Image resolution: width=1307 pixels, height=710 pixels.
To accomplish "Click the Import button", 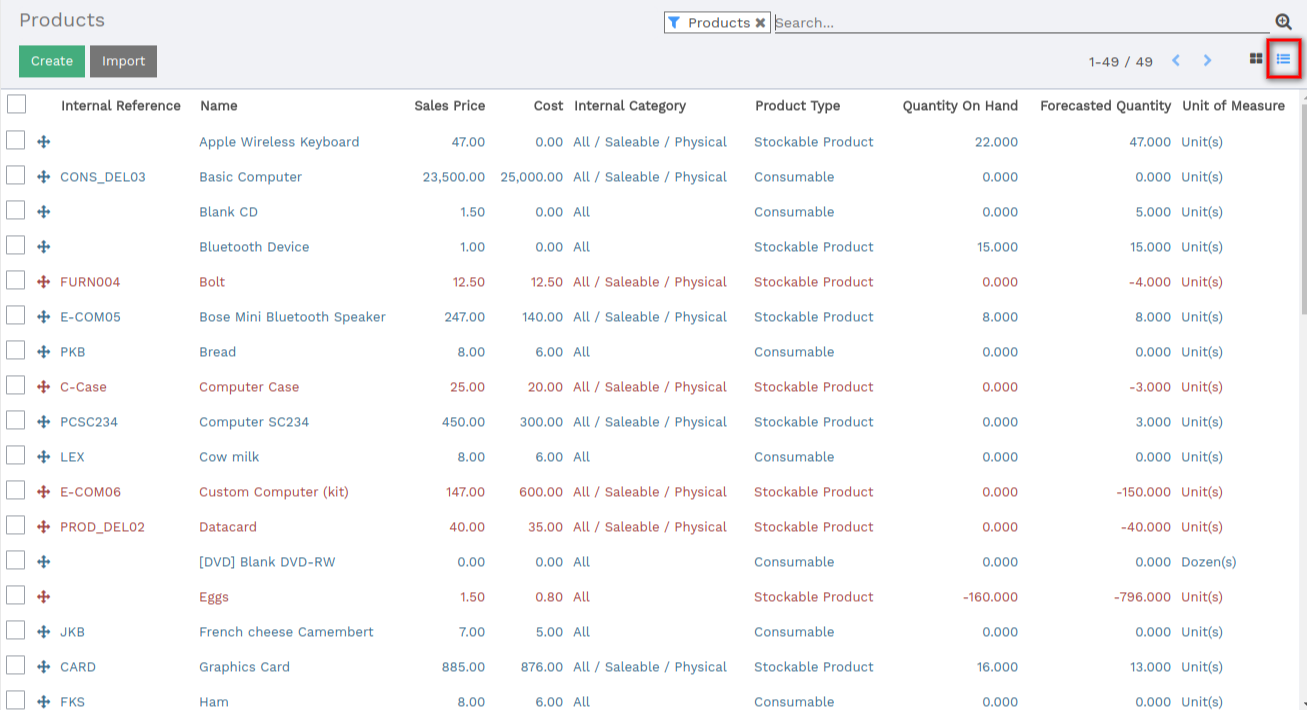I will [x=123, y=61].
